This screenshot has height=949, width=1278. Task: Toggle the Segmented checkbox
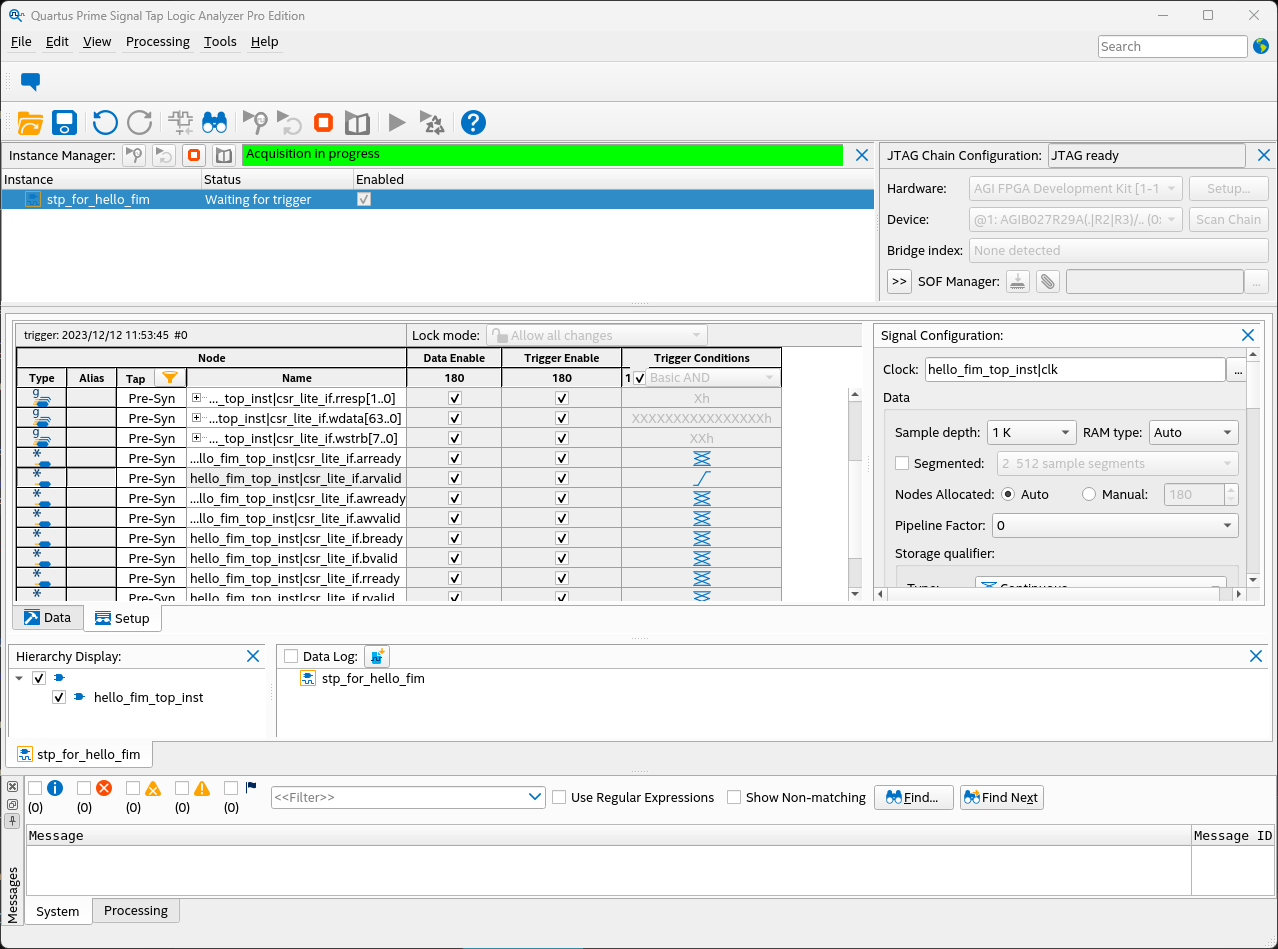click(902, 464)
